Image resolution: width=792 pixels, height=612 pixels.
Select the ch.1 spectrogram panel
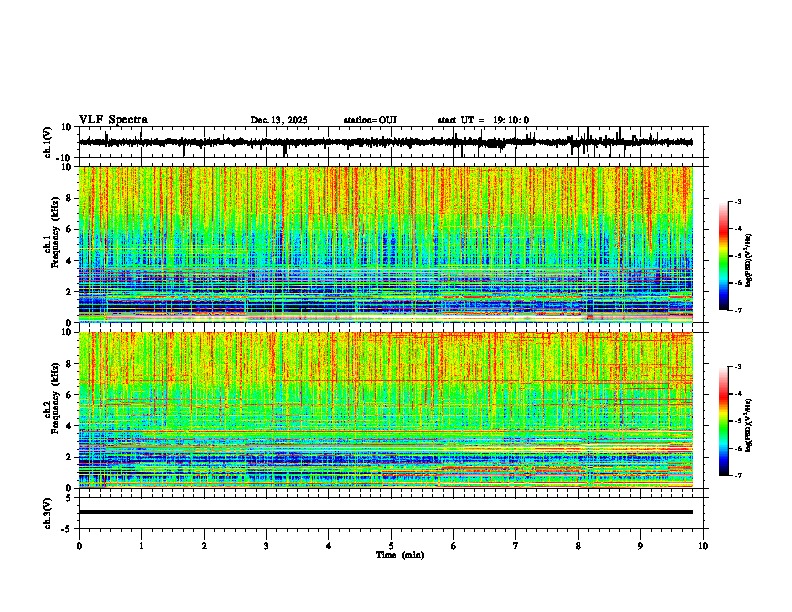coord(386,244)
